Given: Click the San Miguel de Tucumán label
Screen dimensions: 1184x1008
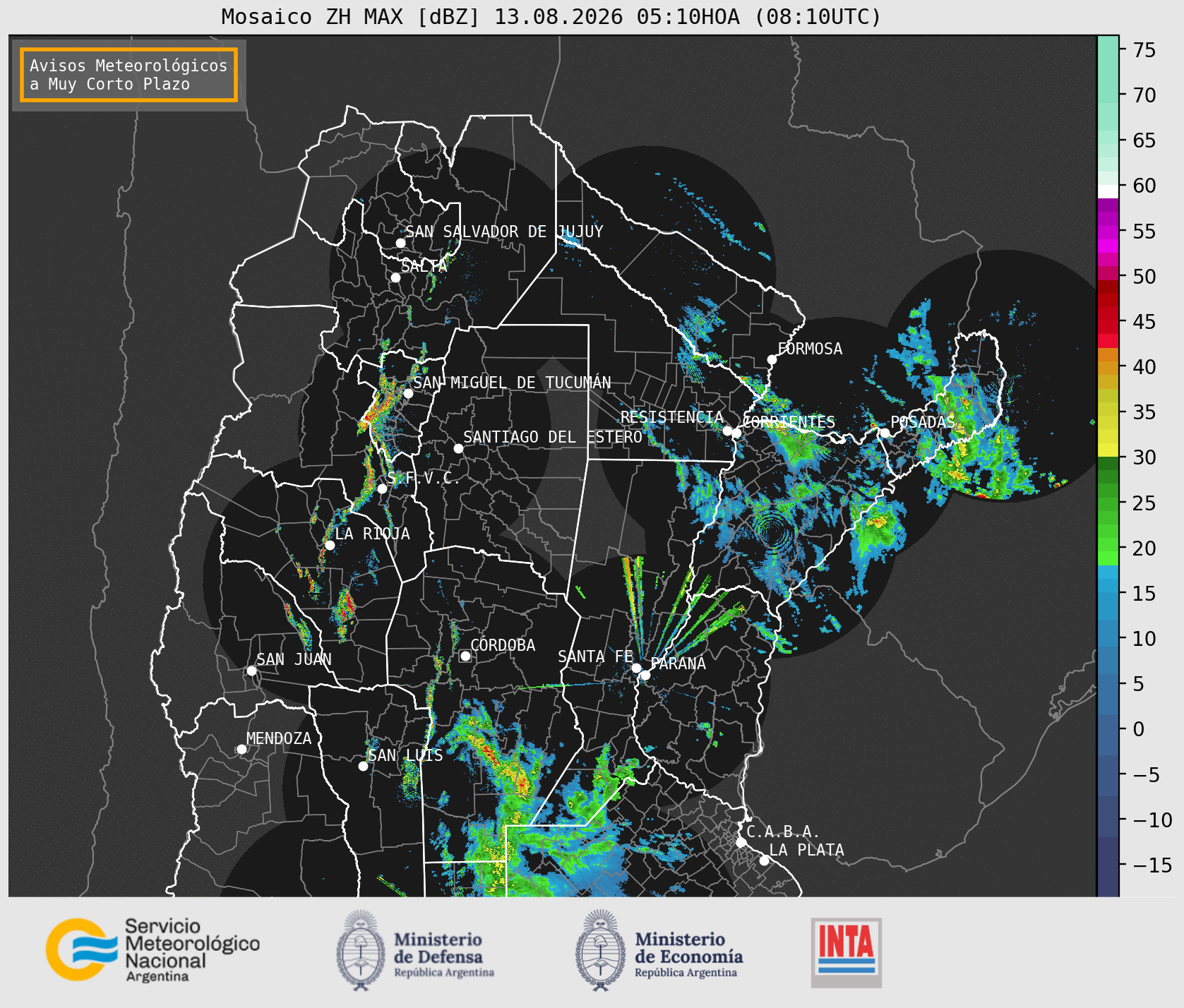Looking at the screenshot, I should point(512,383).
